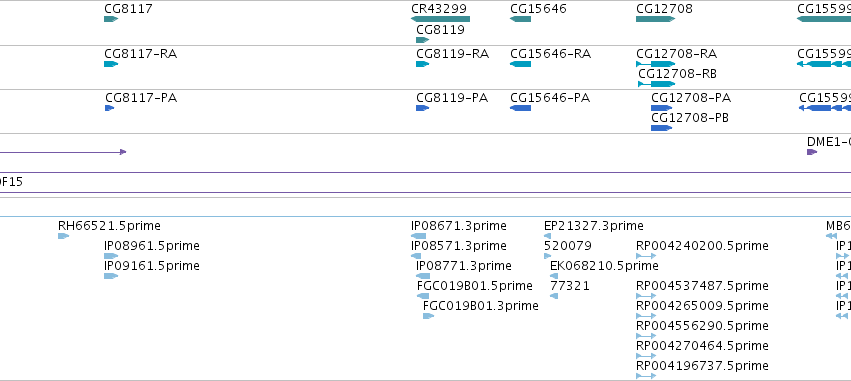Click the CG8119 gene arrow
Image resolution: width=851 pixels, height=381 pixels.
(x=422, y=40)
